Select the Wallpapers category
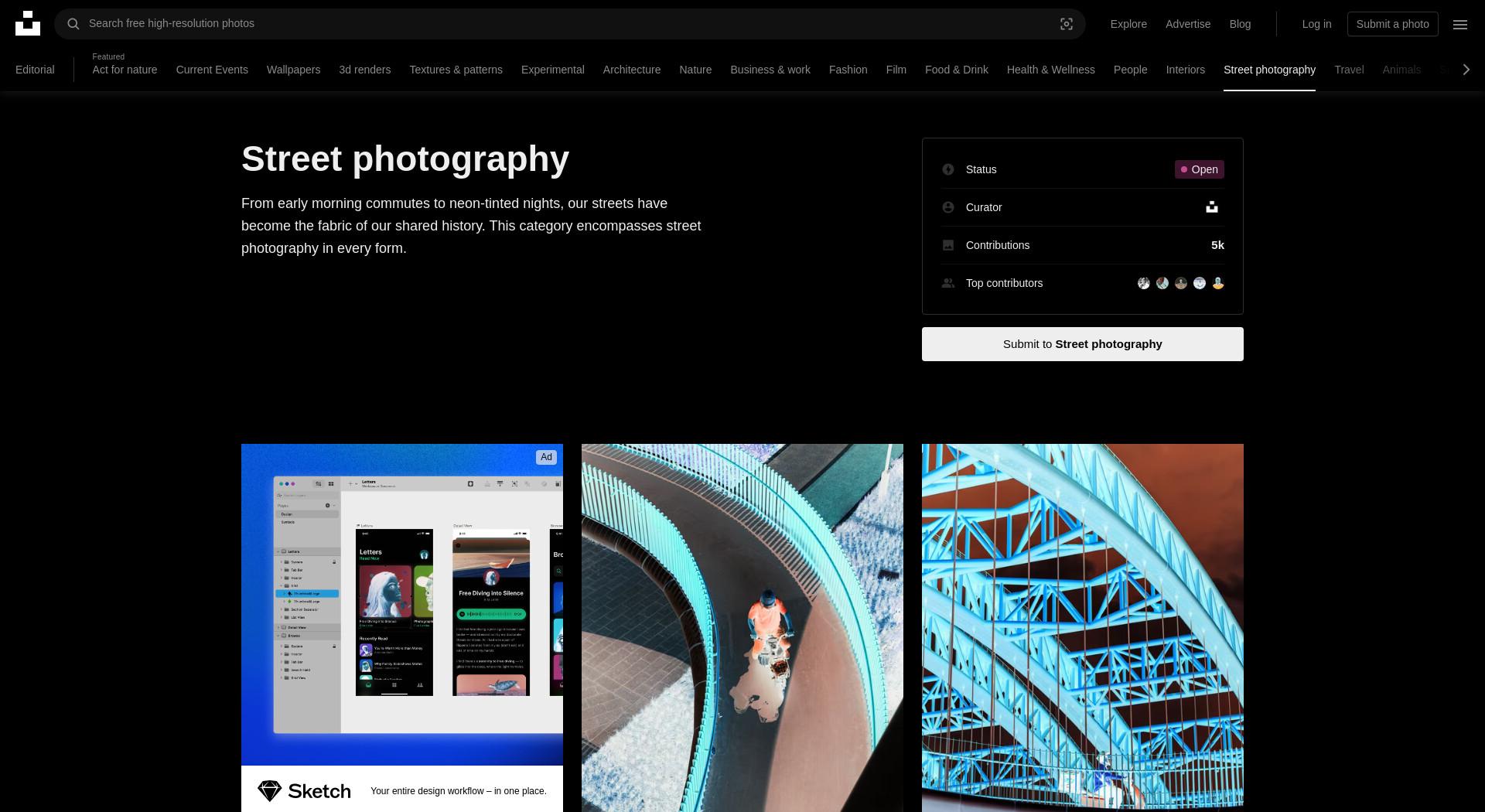The image size is (1485, 812). 293,70
